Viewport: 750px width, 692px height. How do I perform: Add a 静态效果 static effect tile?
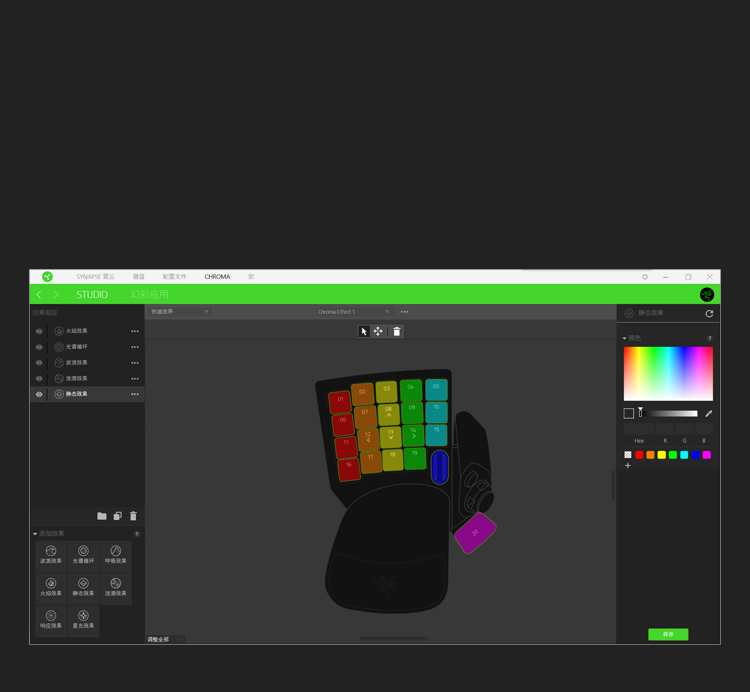click(x=83, y=589)
